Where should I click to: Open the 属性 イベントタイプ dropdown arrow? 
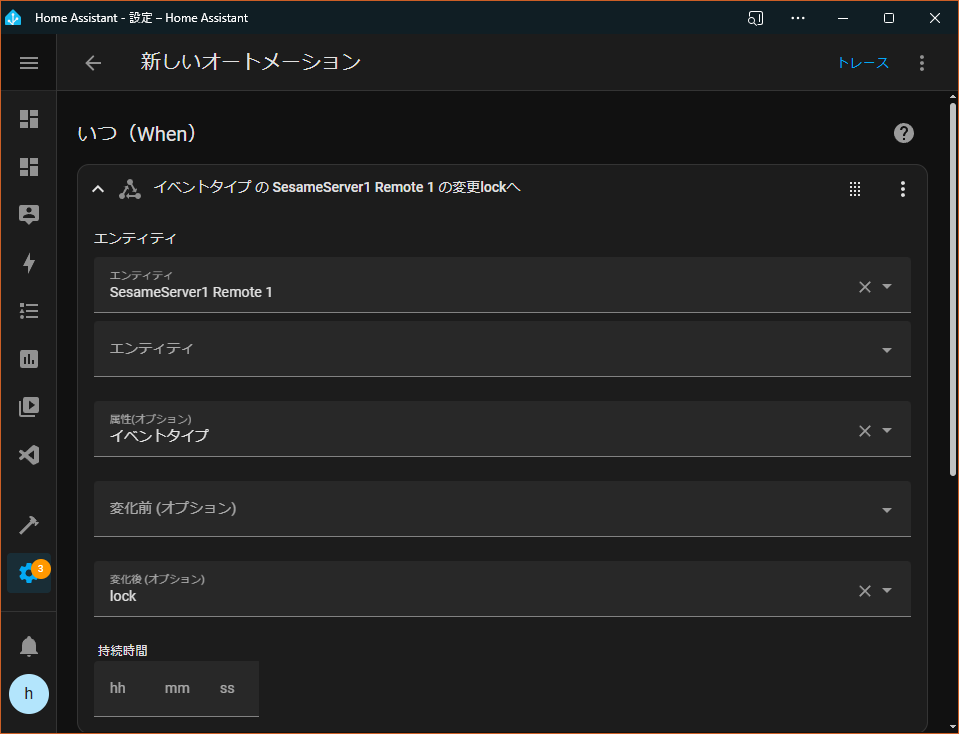point(887,431)
